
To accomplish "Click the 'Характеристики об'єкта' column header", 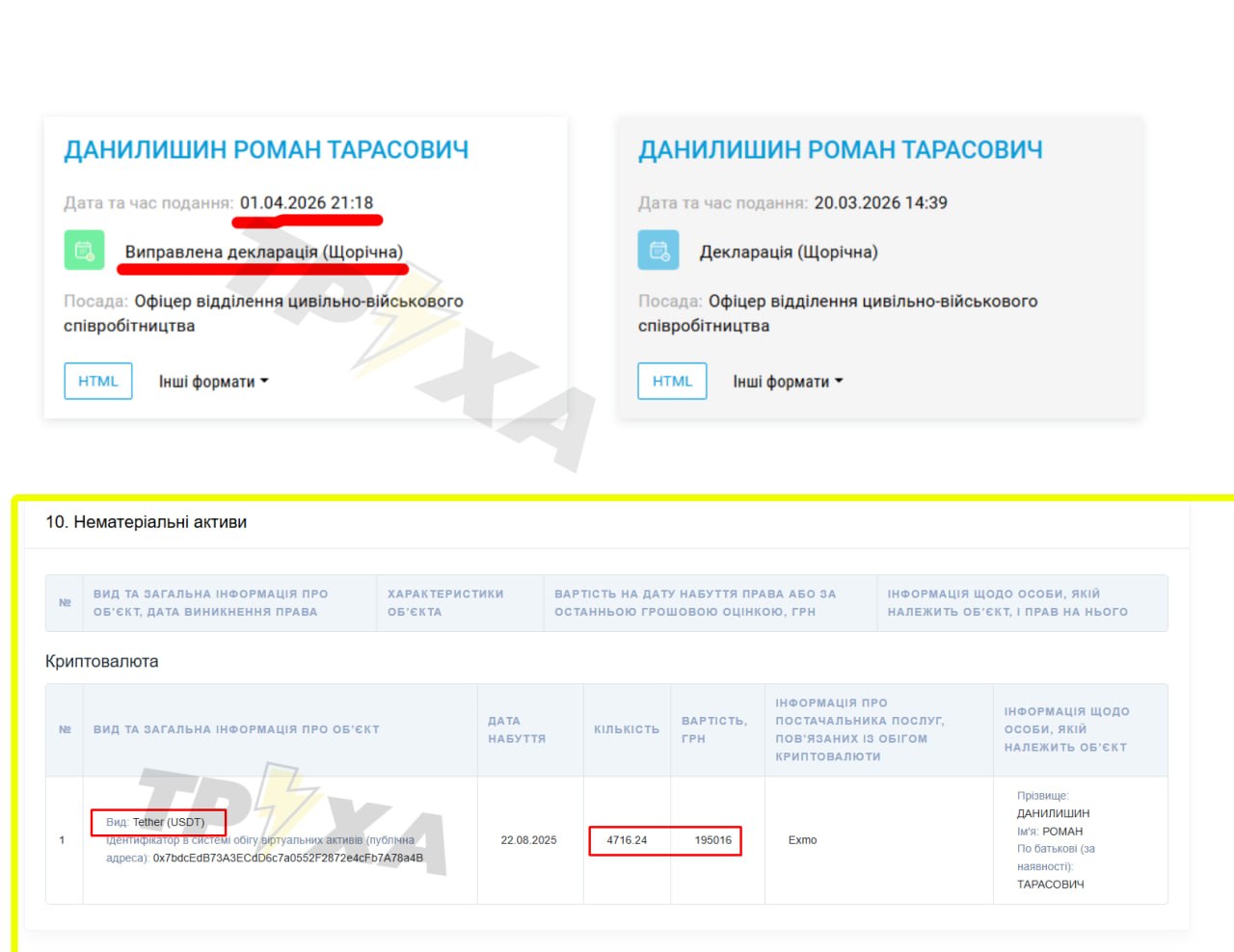I will (444, 602).
